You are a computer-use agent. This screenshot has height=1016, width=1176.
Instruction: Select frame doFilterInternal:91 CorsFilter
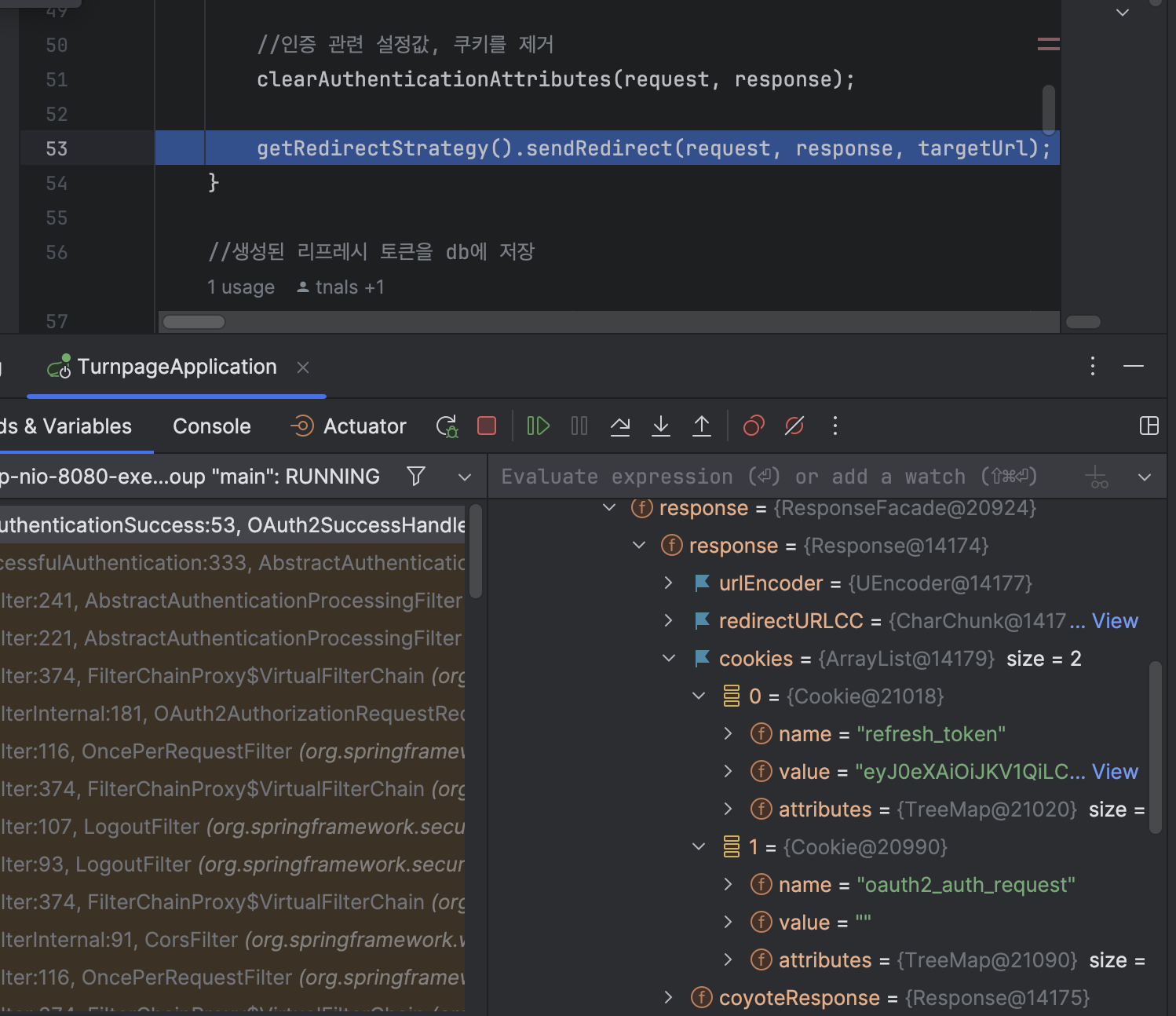tap(232, 940)
